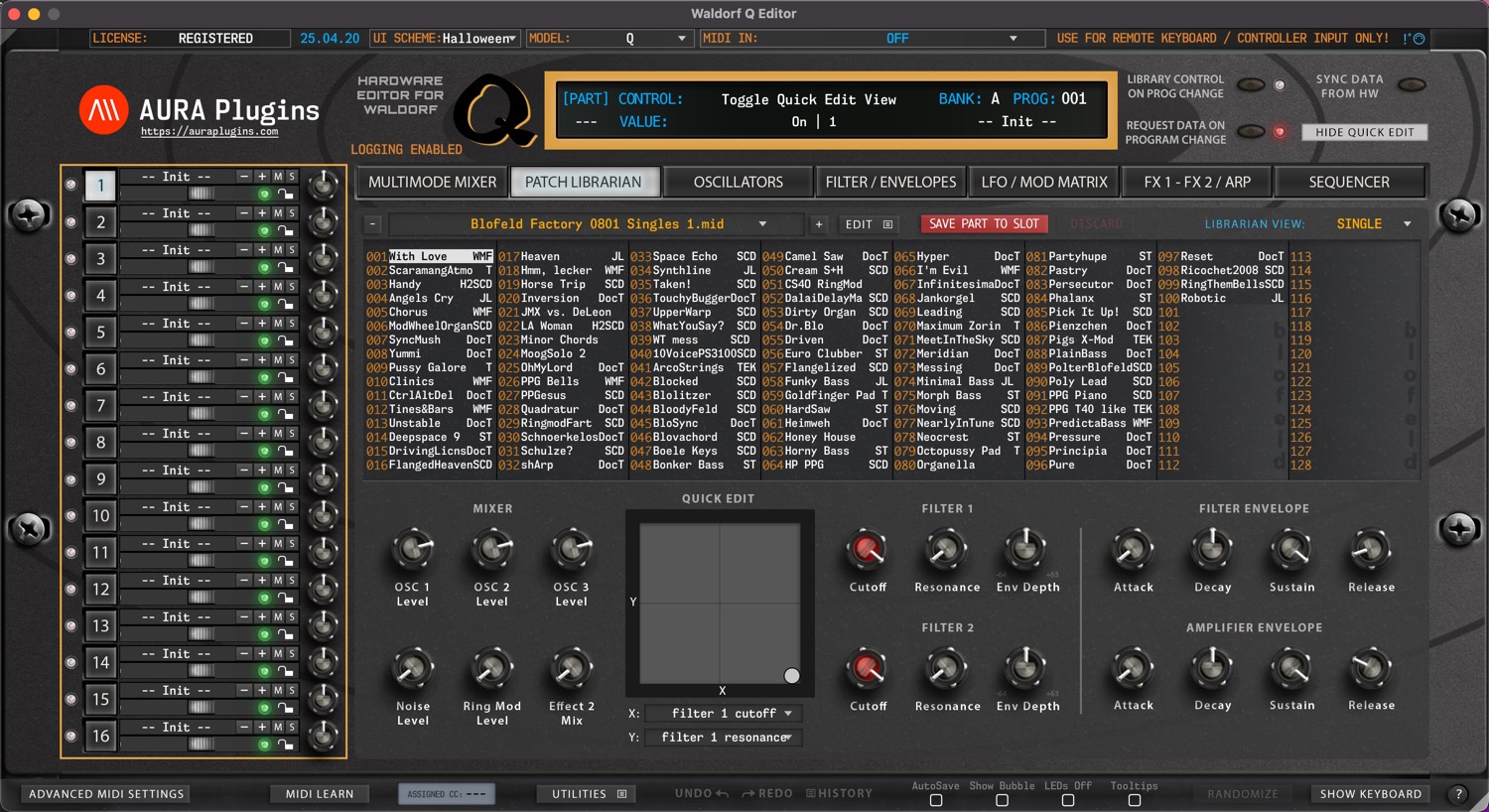Switch to the Multimode Mixer tab
The width and height of the screenshot is (1489, 812).
(432, 182)
